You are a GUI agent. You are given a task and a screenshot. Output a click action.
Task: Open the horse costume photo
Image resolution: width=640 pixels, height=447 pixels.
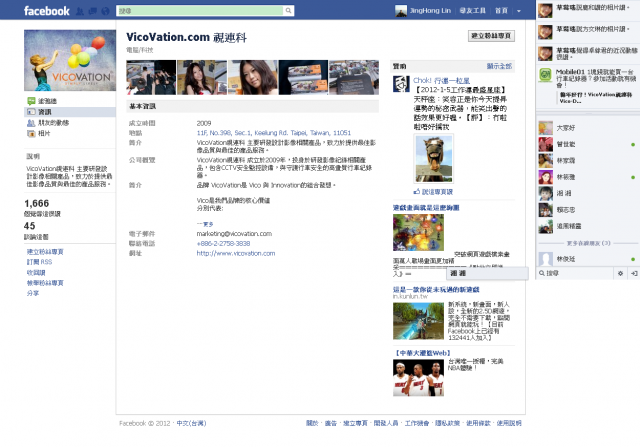[433, 158]
